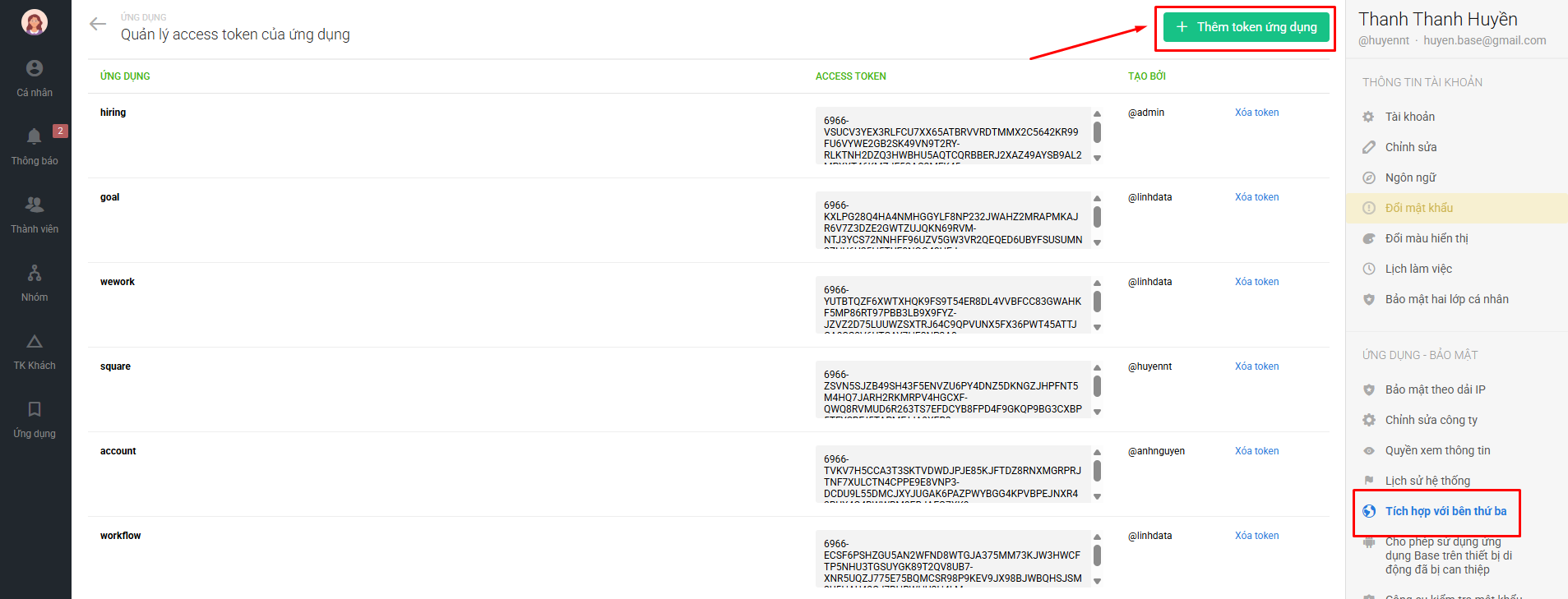Open Bảo mật hai lớp cá nhân
This screenshot has height=599, width=1568.
pos(1456,299)
